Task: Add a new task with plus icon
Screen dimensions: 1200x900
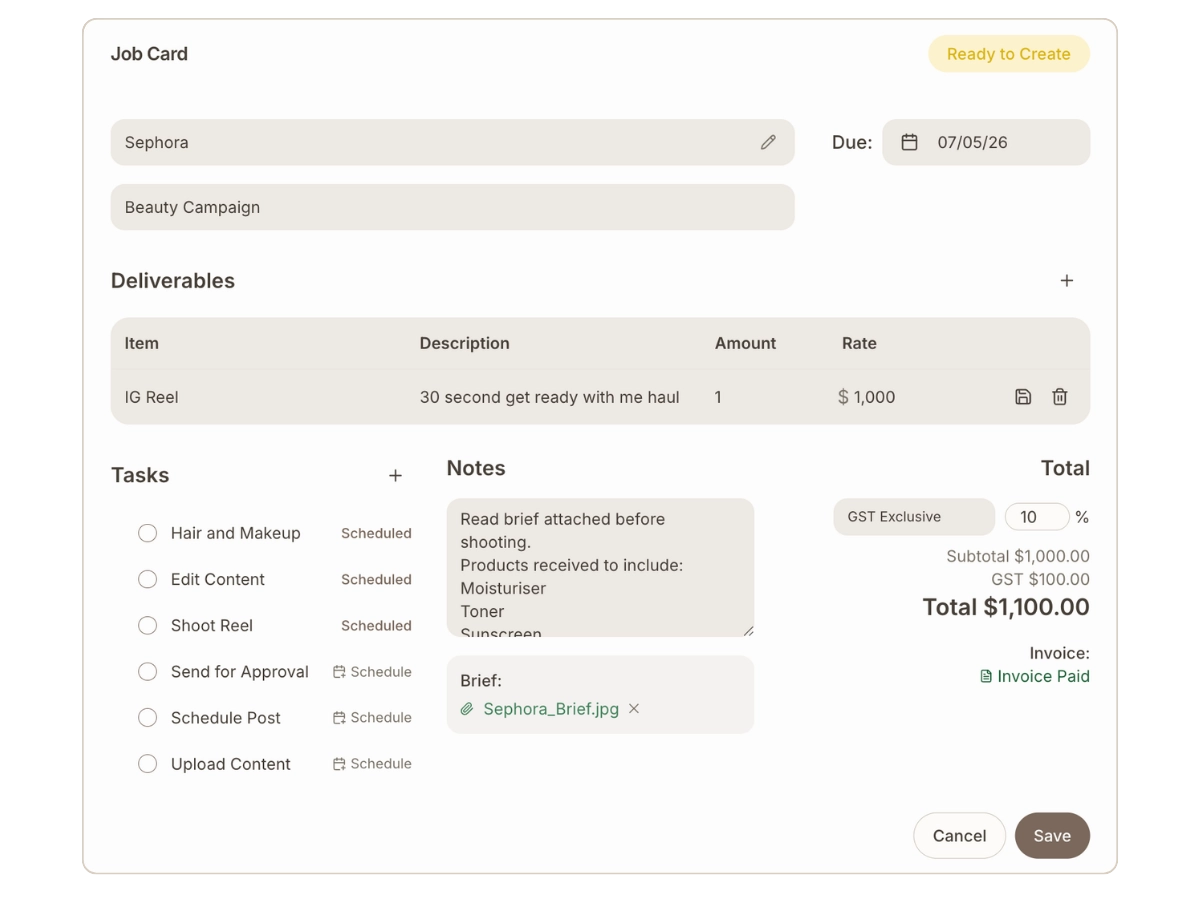Action: click(x=395, y=476)
